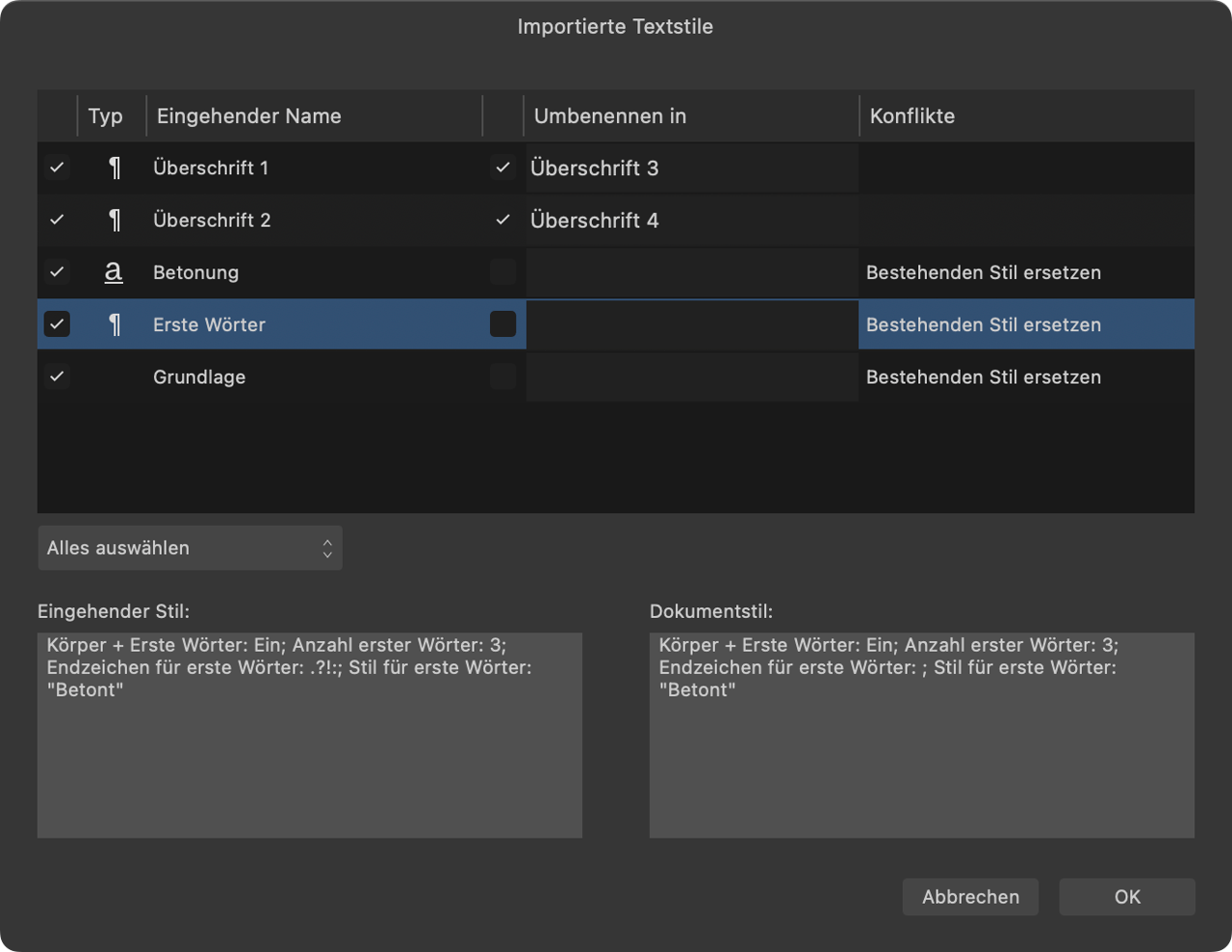
Task: Click the Dokumentstil description box
Action: (x=922, y=734)
